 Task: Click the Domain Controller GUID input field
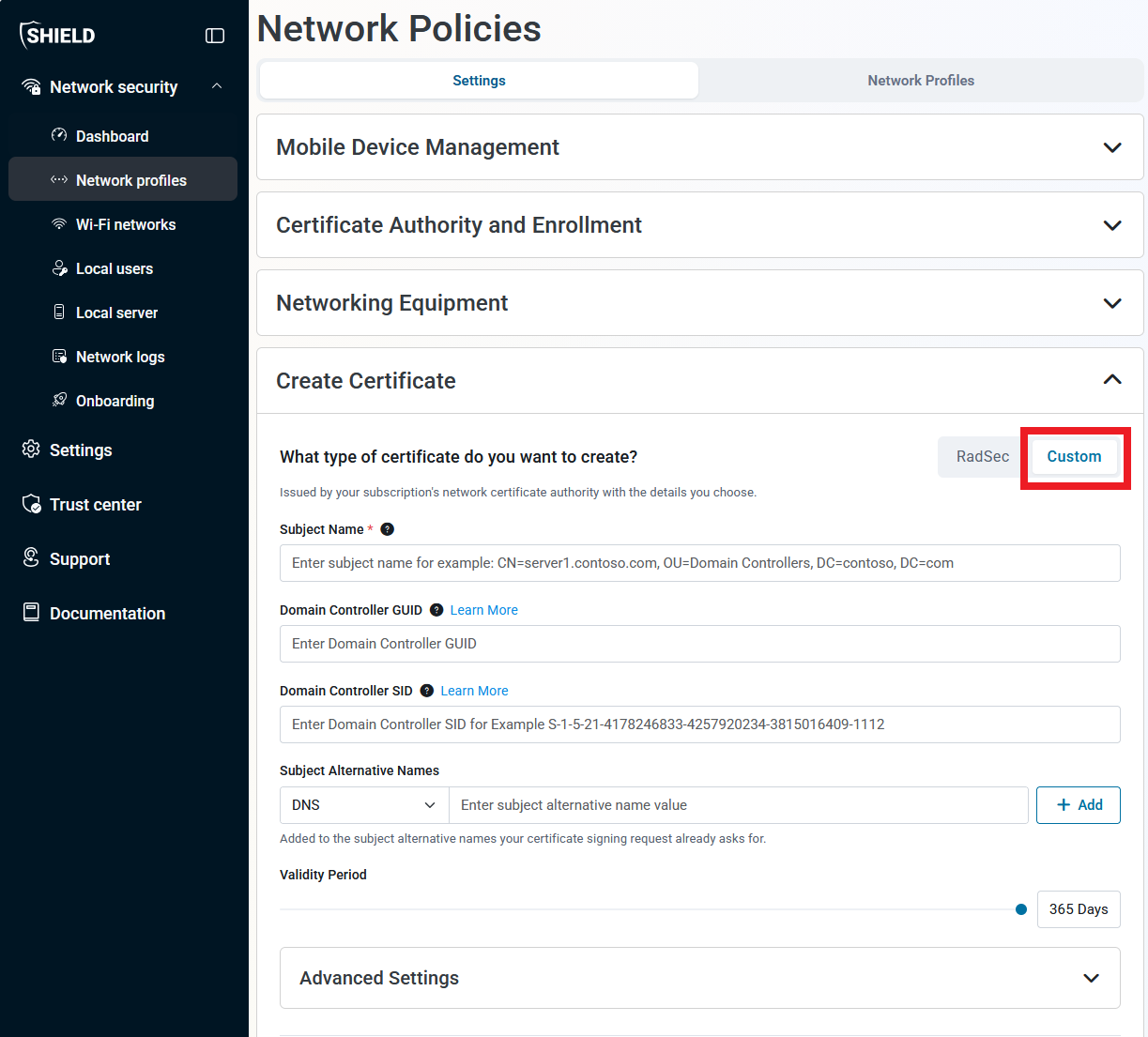(699, 644)
